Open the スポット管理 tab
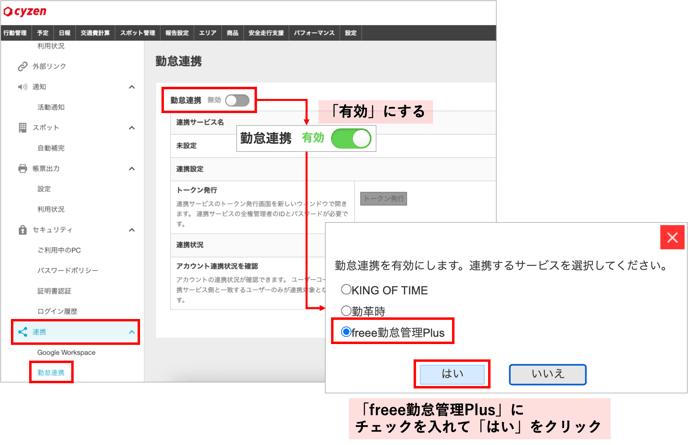688x445 pixels. point(137,33)
